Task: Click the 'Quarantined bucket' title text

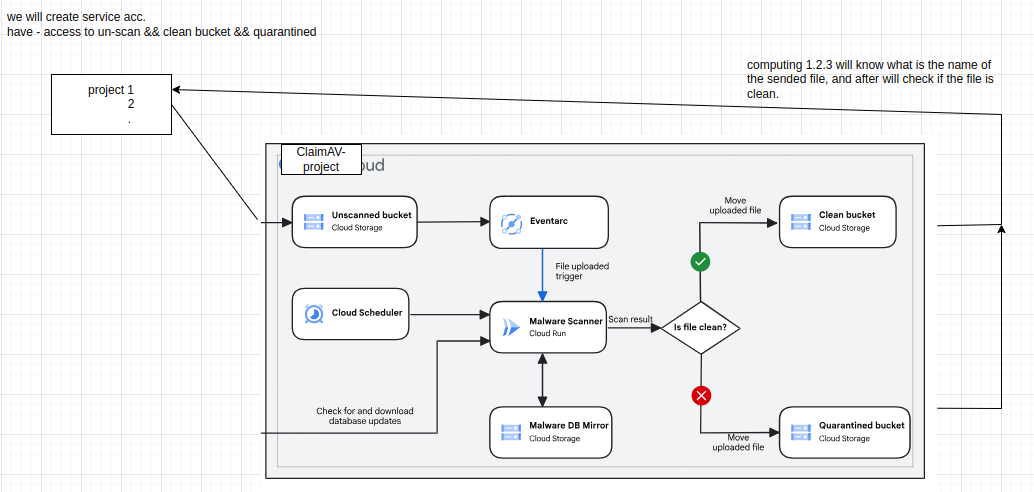Action: coord(862,425)
